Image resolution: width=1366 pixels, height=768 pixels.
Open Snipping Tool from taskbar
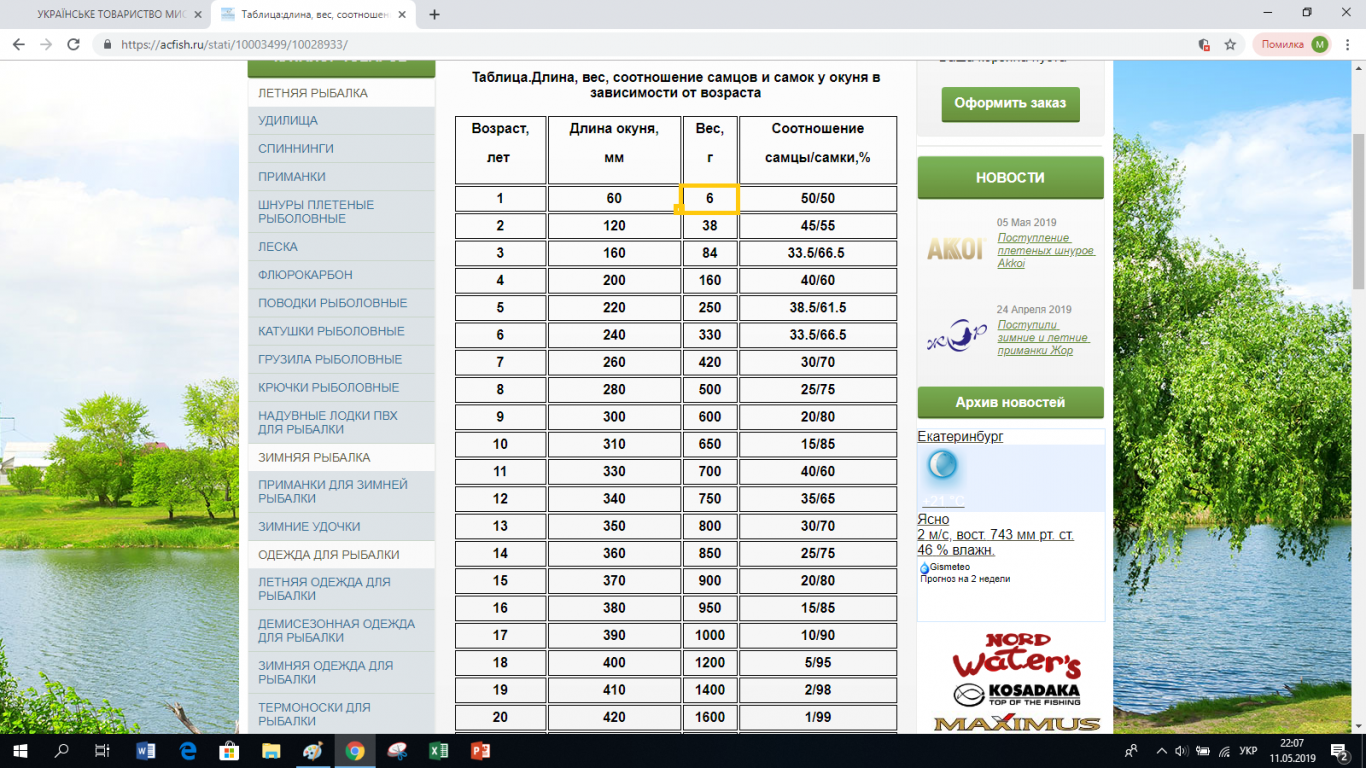pyautogui.click(x=397, y=750)
